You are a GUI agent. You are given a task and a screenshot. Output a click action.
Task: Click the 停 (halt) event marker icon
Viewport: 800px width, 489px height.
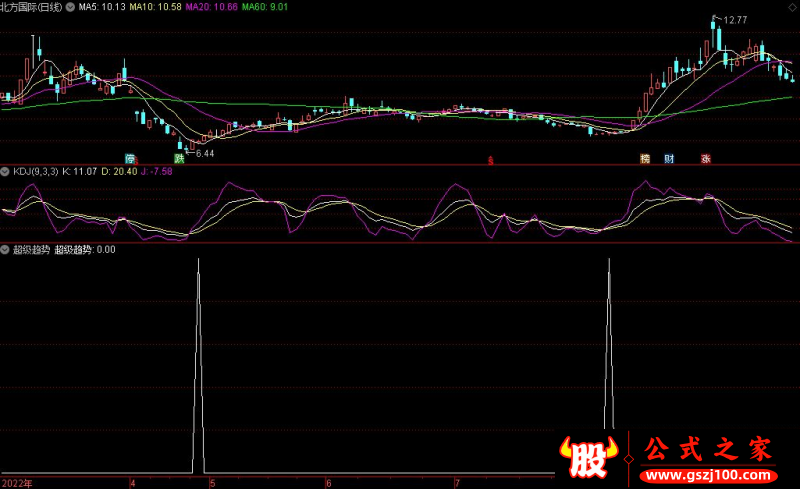tap(129, 159)
